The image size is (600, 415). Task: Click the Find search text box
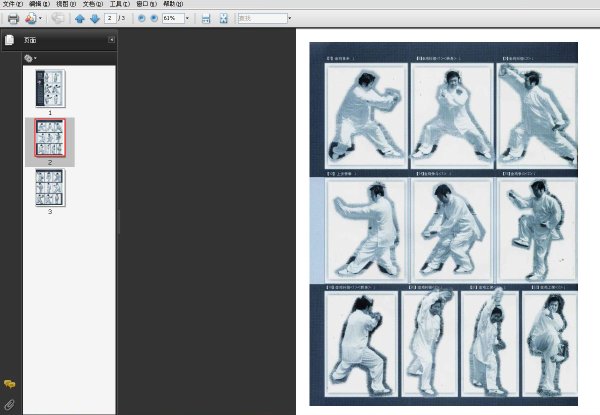262,18
